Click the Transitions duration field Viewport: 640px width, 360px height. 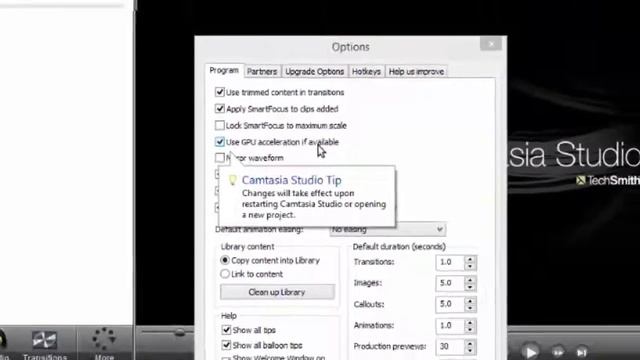tap(450, 262)
